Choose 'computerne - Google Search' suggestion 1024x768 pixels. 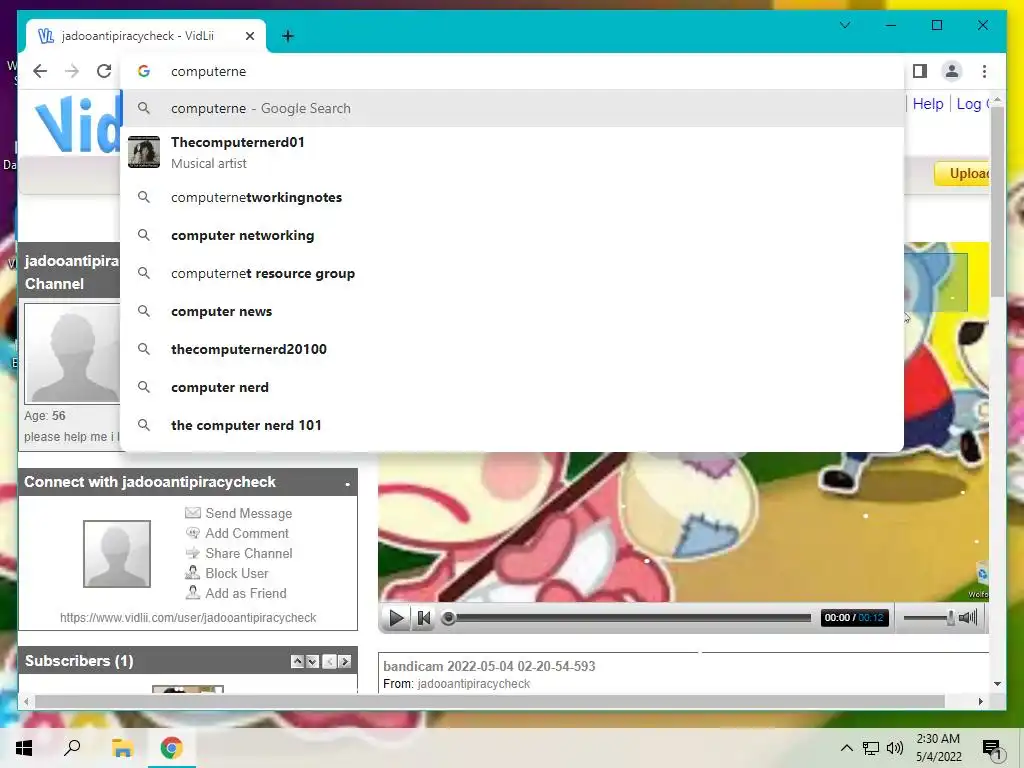tap(513, 108)
